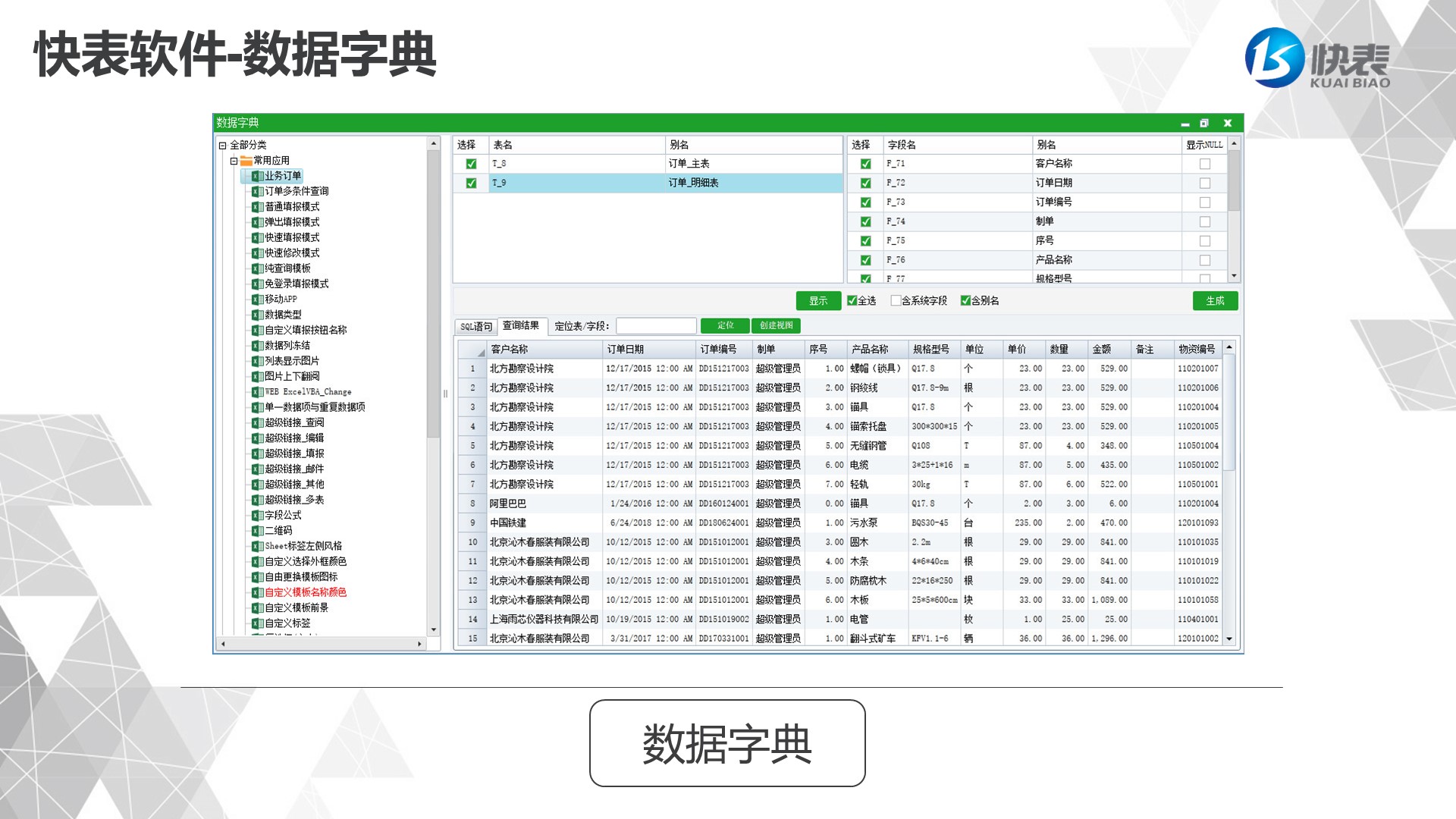The width and height of the screenshot is (1456, 819).
Task: Select the Excel icon beside 快速修改模式
Action: point(258,253)
